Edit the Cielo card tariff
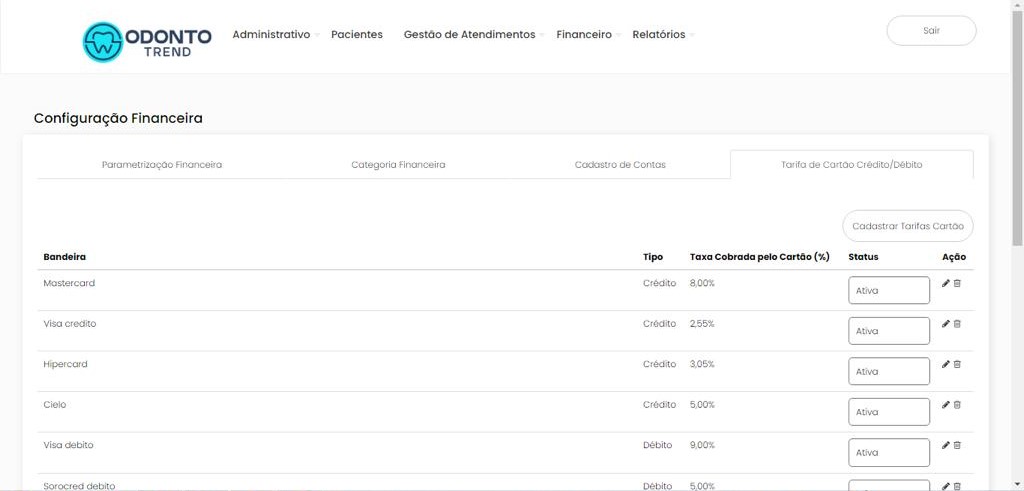 946,405
